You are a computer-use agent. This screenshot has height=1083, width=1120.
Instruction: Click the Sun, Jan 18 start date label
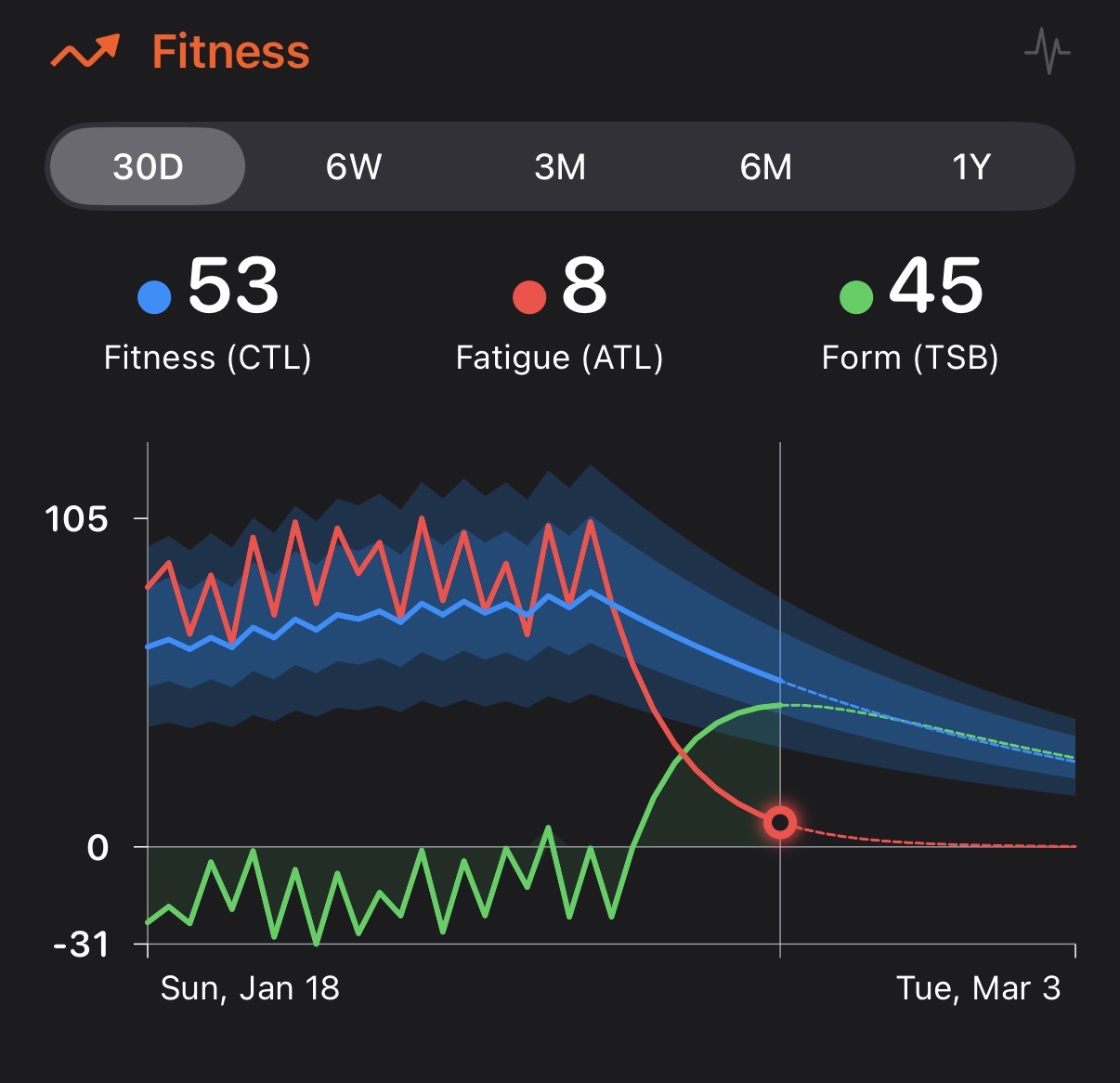(250, 988)
